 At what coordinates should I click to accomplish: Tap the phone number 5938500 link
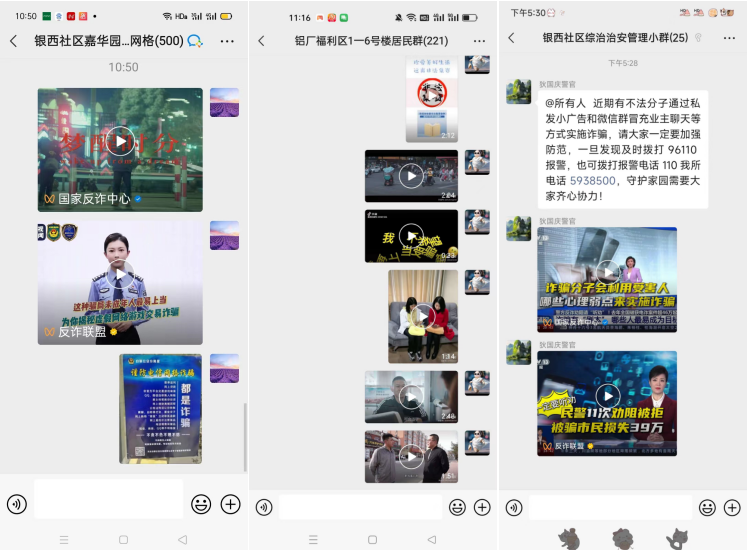(593, 181)
